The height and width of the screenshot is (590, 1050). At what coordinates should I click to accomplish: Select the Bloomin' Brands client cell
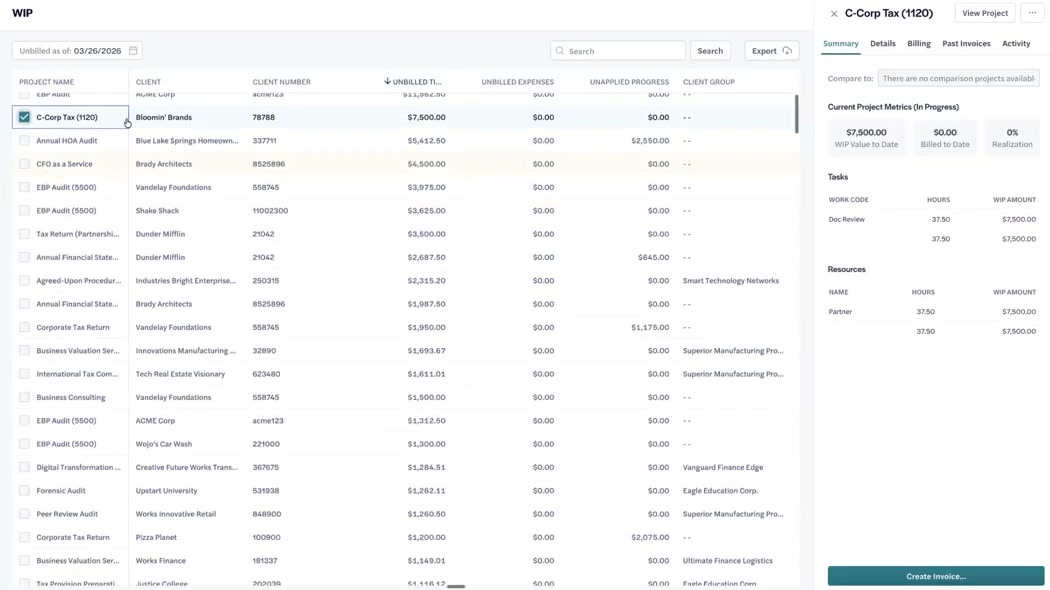coord(163,117)
